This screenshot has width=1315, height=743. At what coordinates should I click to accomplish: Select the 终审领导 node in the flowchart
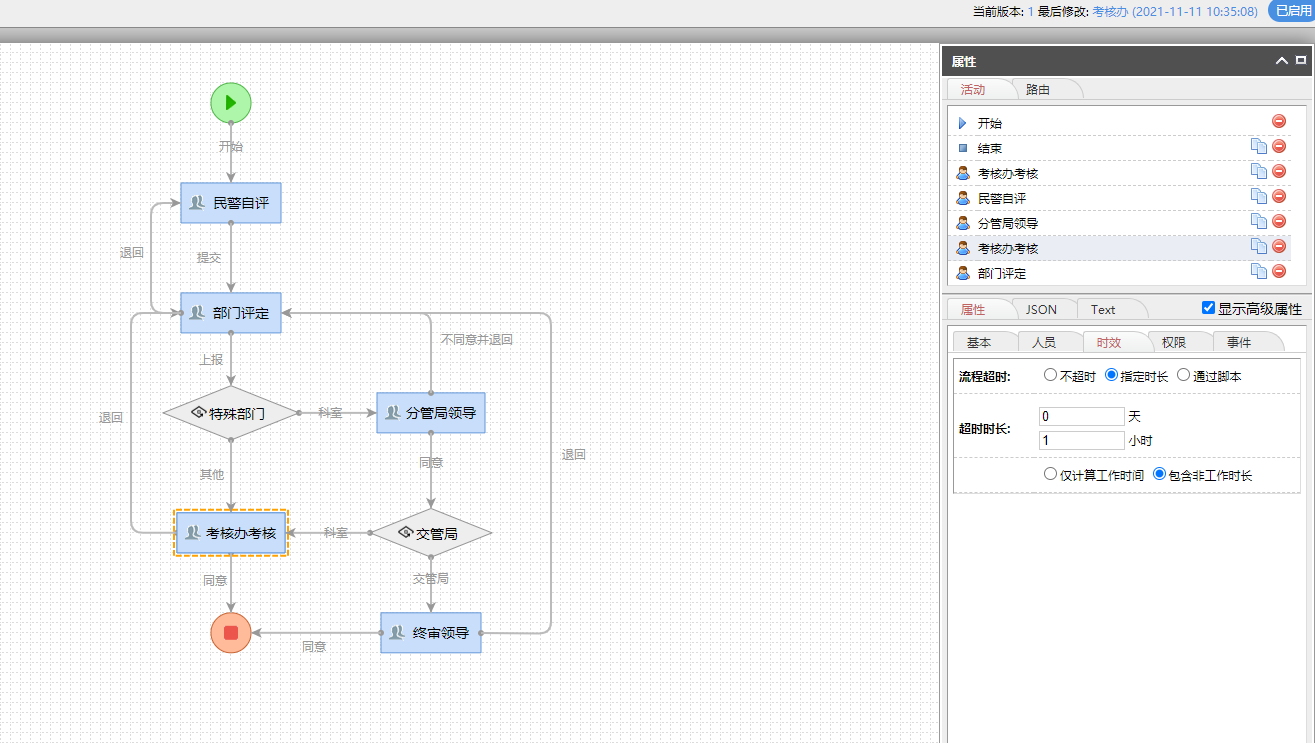tap(431, 633)
